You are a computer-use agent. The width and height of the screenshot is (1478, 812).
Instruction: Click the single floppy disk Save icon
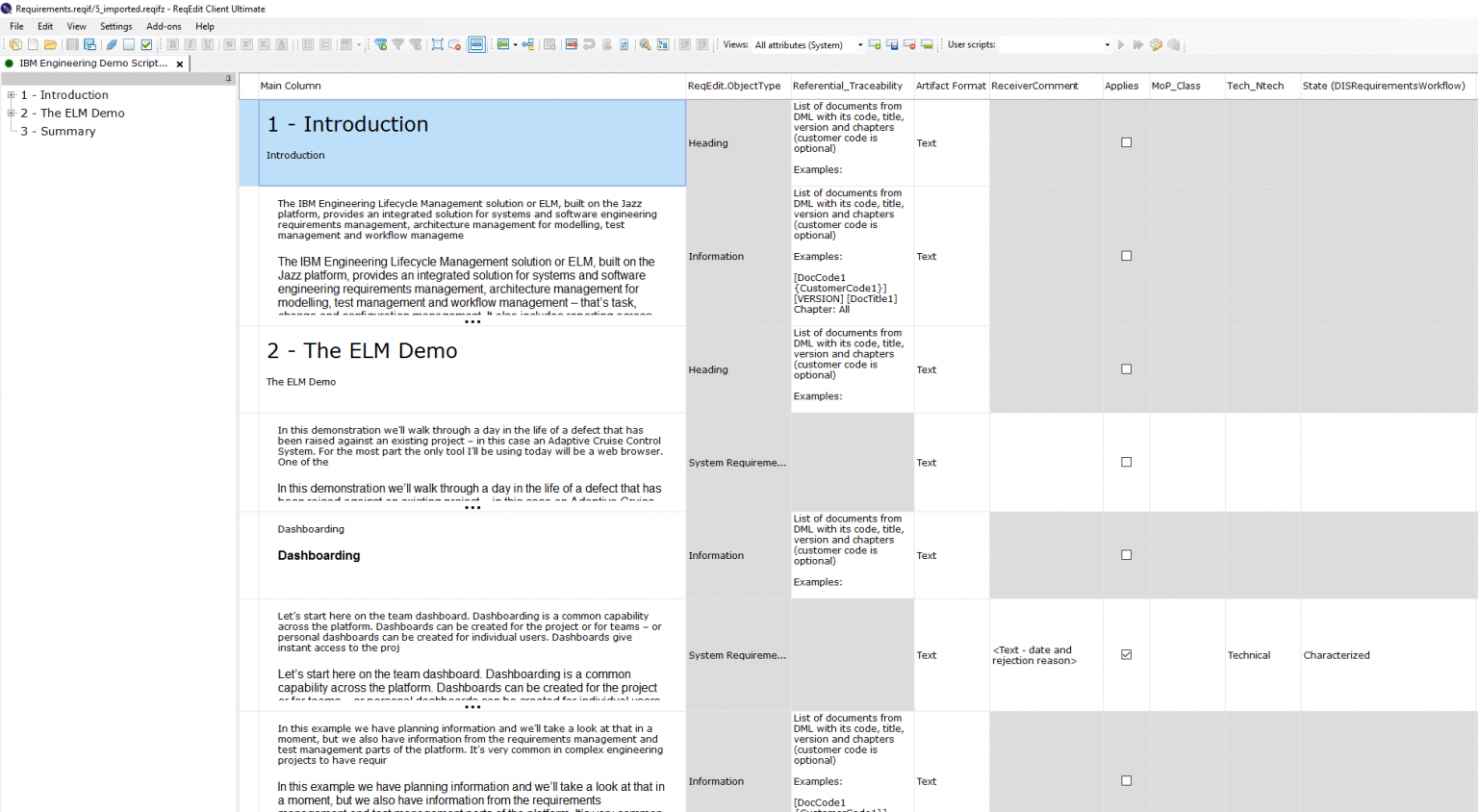tap(72, 44)
